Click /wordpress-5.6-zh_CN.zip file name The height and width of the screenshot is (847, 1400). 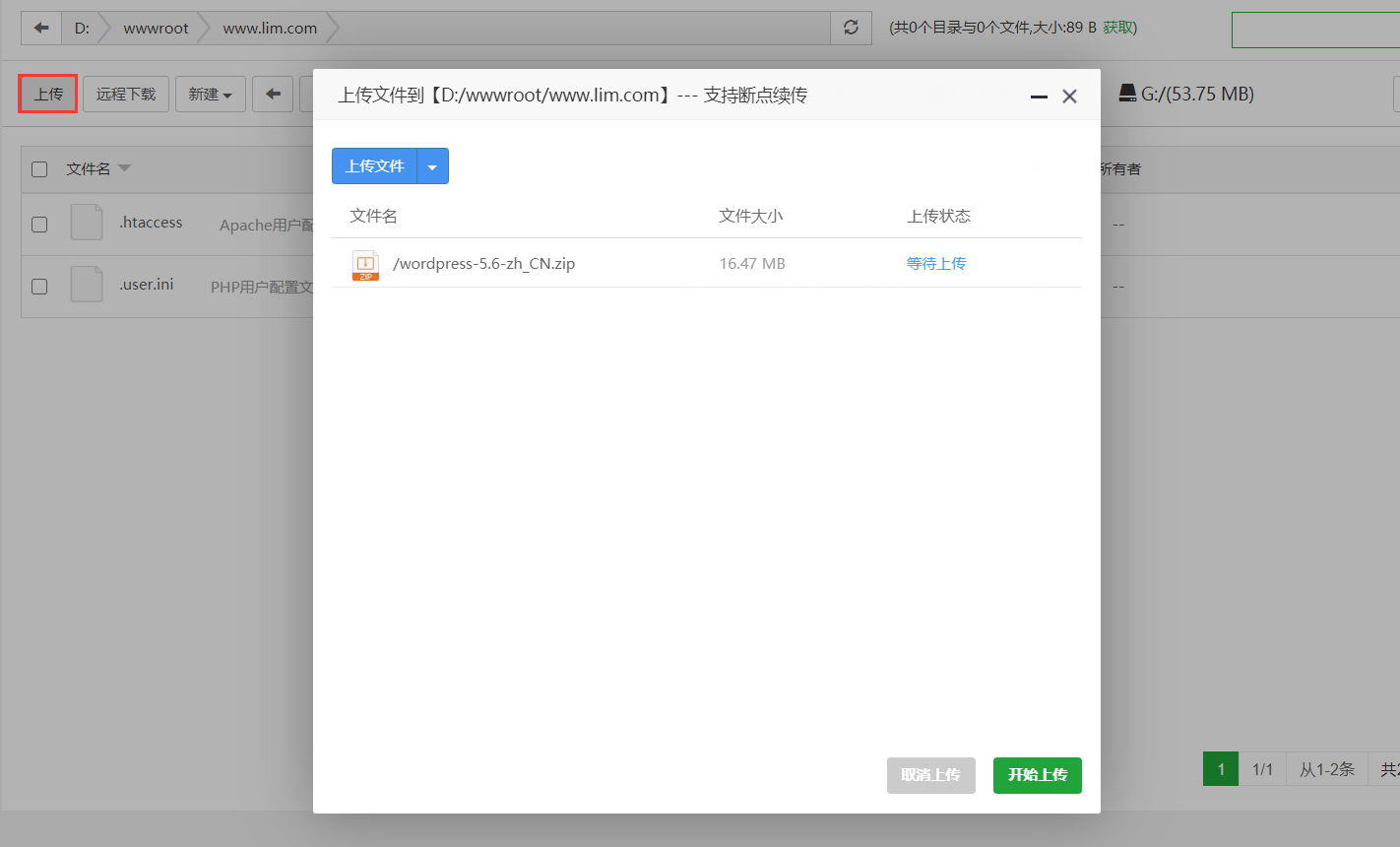[x=484, y=264]
